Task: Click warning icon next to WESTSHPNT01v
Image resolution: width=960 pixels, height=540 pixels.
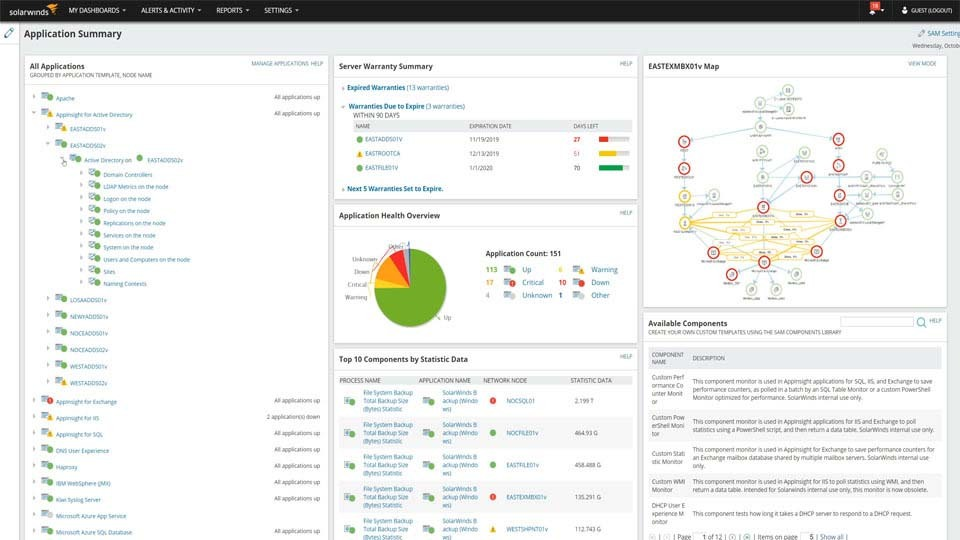Action: click(493, 529)
